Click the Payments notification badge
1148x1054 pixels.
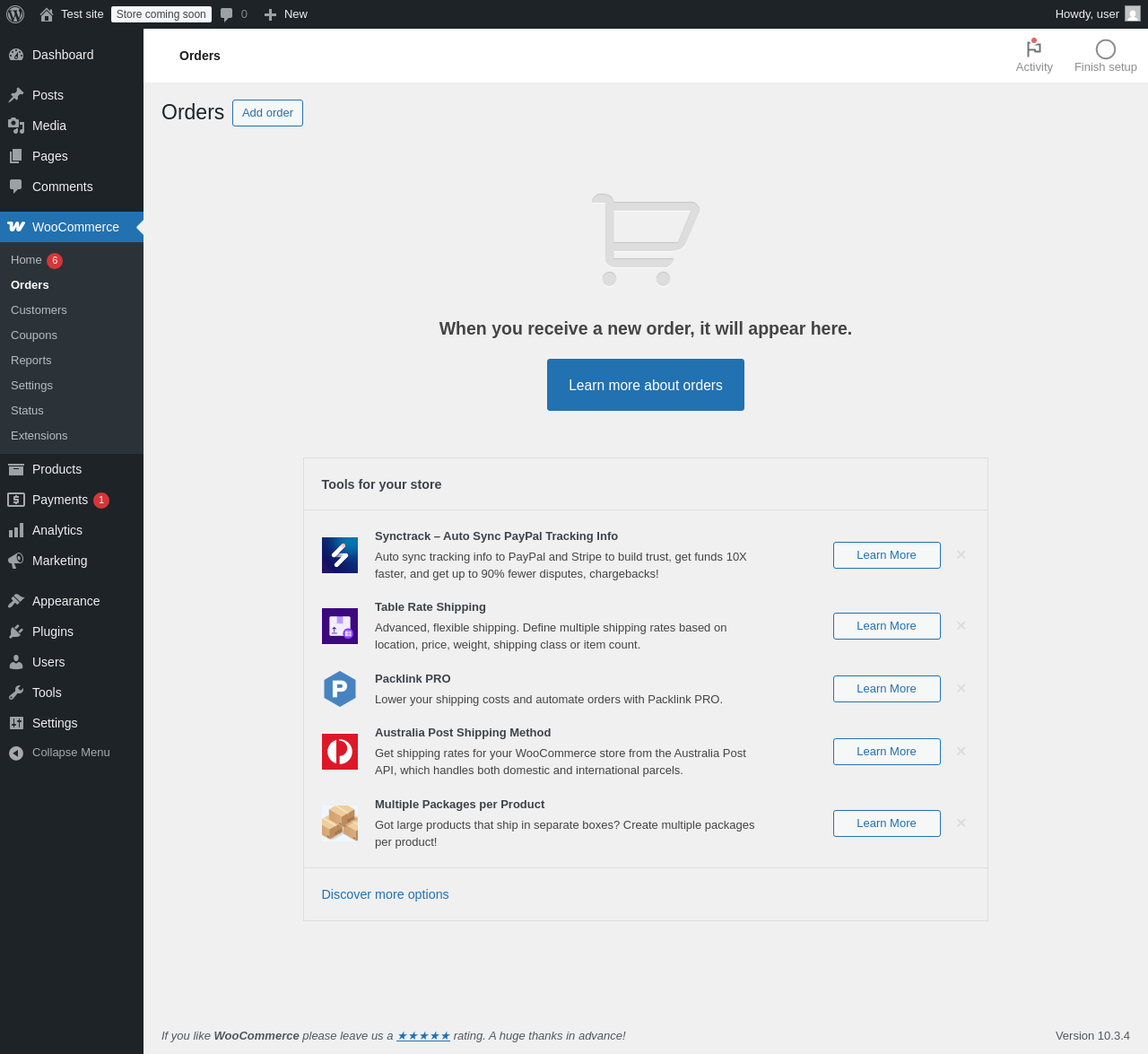101,501
